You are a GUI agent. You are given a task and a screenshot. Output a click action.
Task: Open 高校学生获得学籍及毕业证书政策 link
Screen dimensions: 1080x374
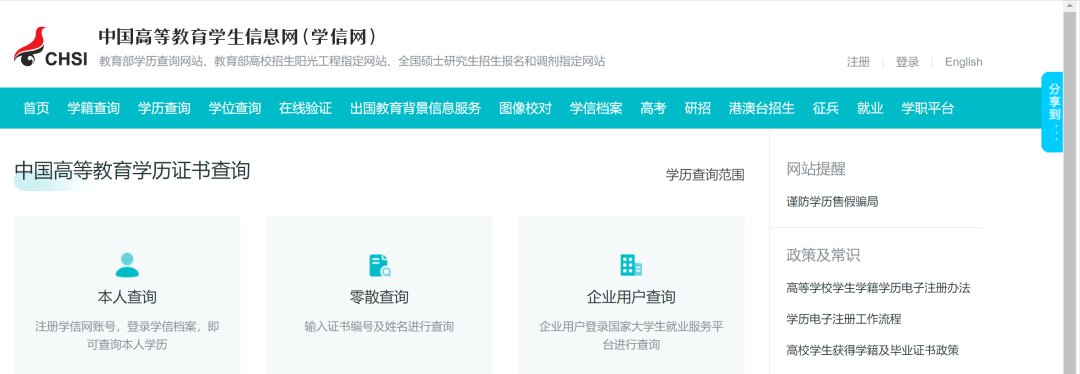click(873, 350)
